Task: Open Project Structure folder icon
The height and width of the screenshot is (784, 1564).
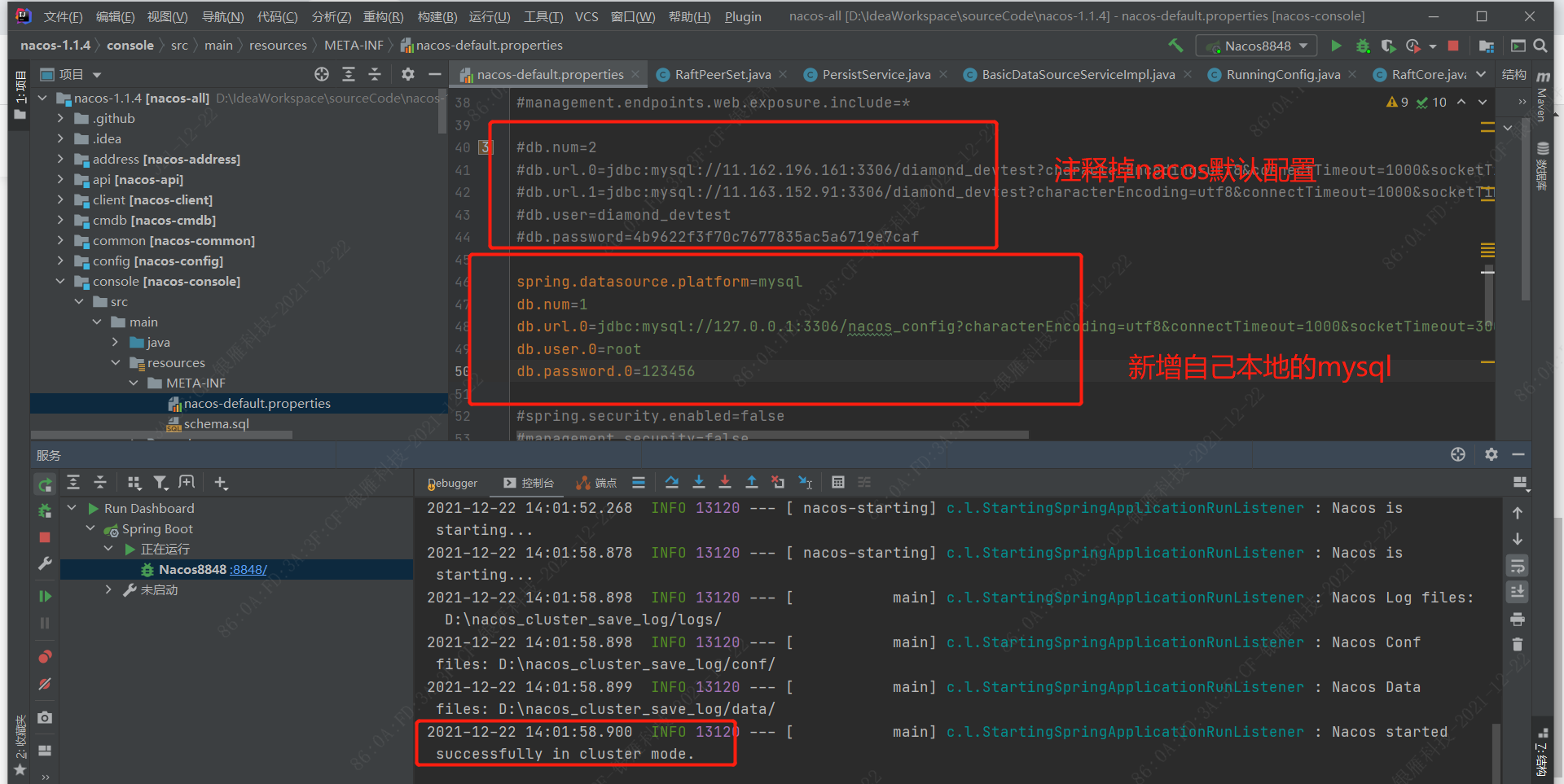Action: pos(1487,46)
